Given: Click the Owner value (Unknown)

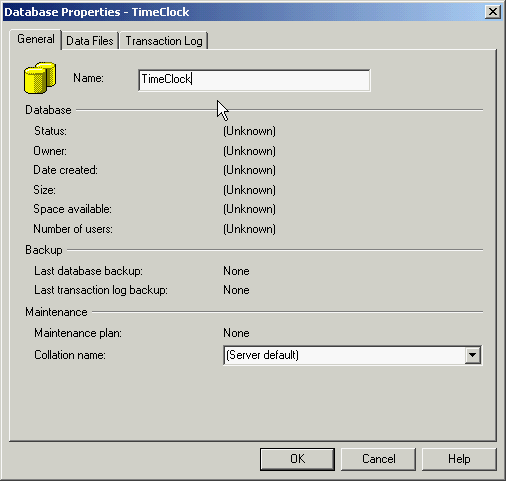Looking at the screenshot, I should point(249,151).
